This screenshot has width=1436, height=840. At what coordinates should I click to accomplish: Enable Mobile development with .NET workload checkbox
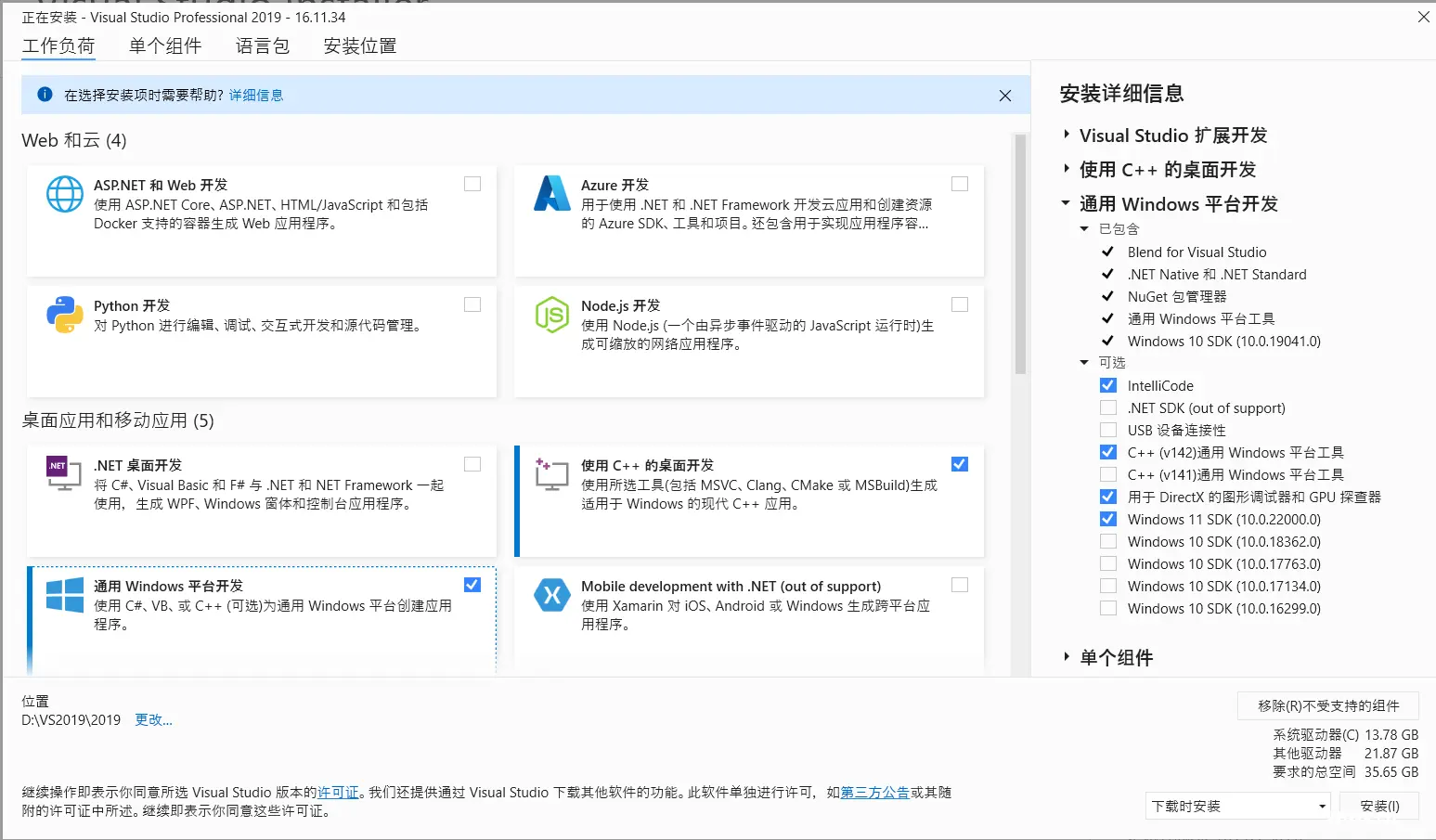(x=960, y=585)
